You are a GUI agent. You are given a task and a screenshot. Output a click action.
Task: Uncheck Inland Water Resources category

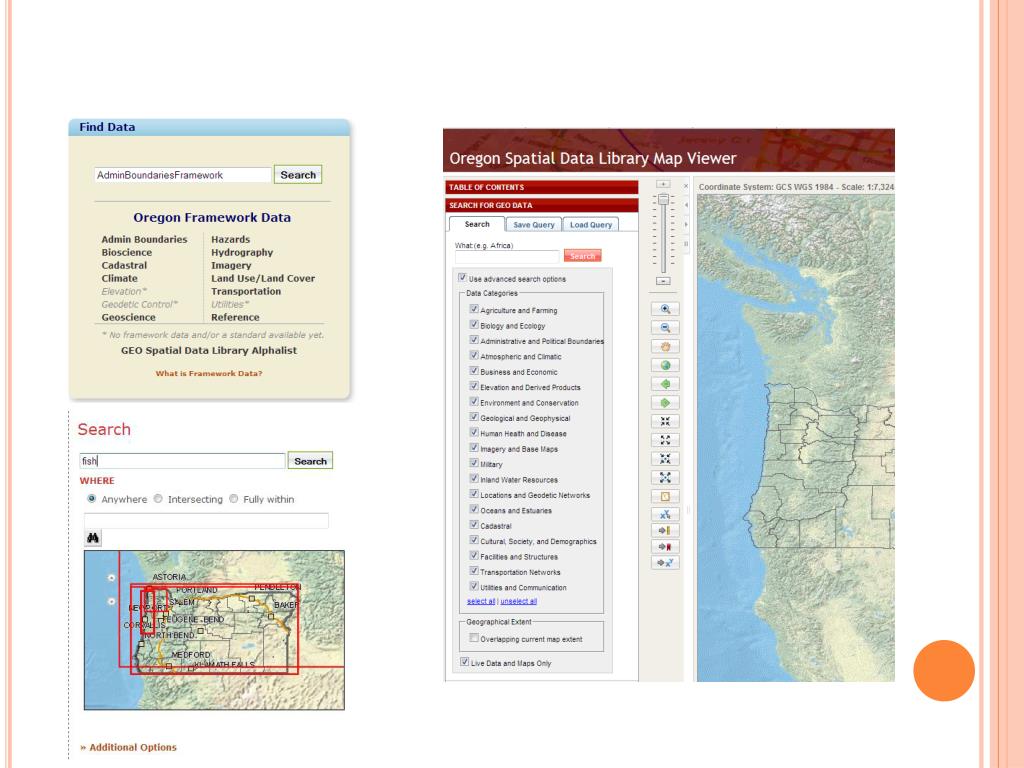pyautogui.click(x=474, y=479)
